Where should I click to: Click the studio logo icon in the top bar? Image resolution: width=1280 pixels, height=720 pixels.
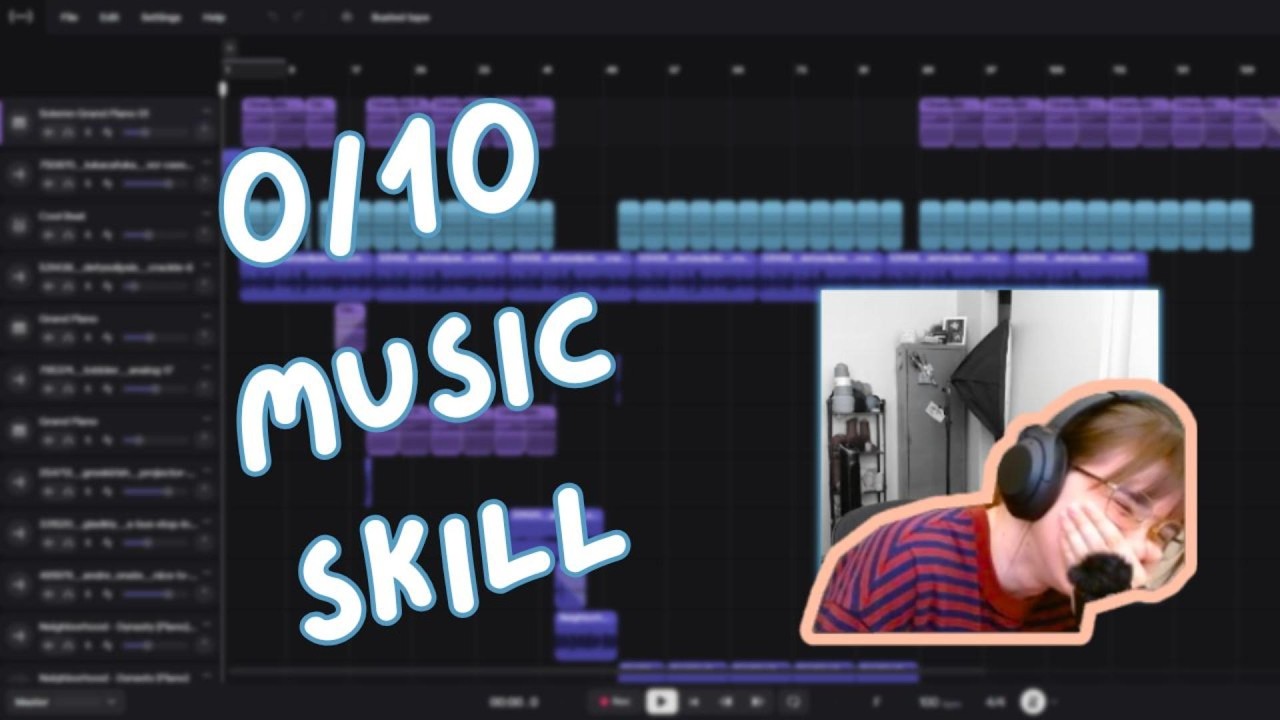(20, 18)
